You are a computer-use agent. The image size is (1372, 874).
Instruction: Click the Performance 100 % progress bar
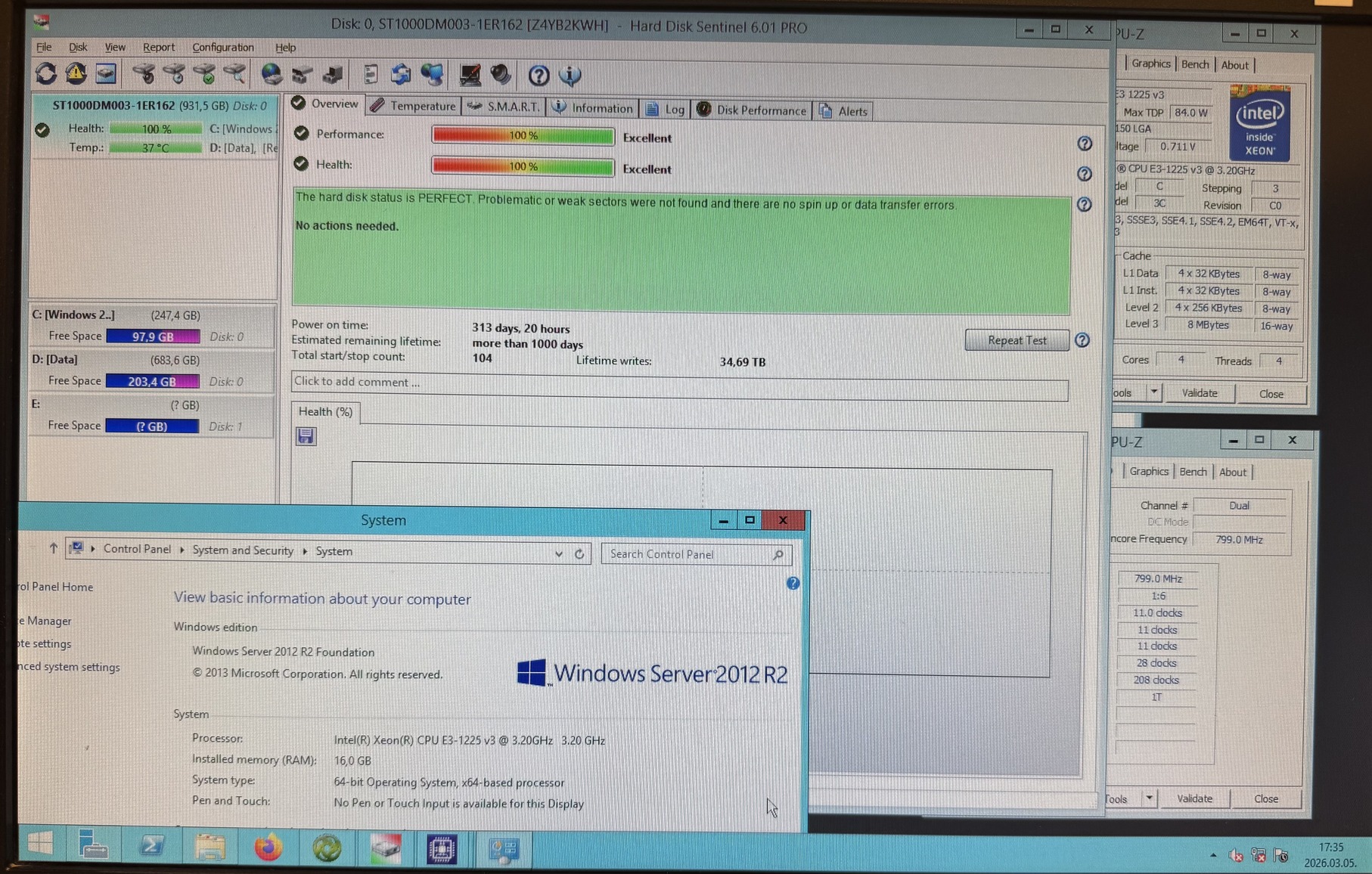523,135
